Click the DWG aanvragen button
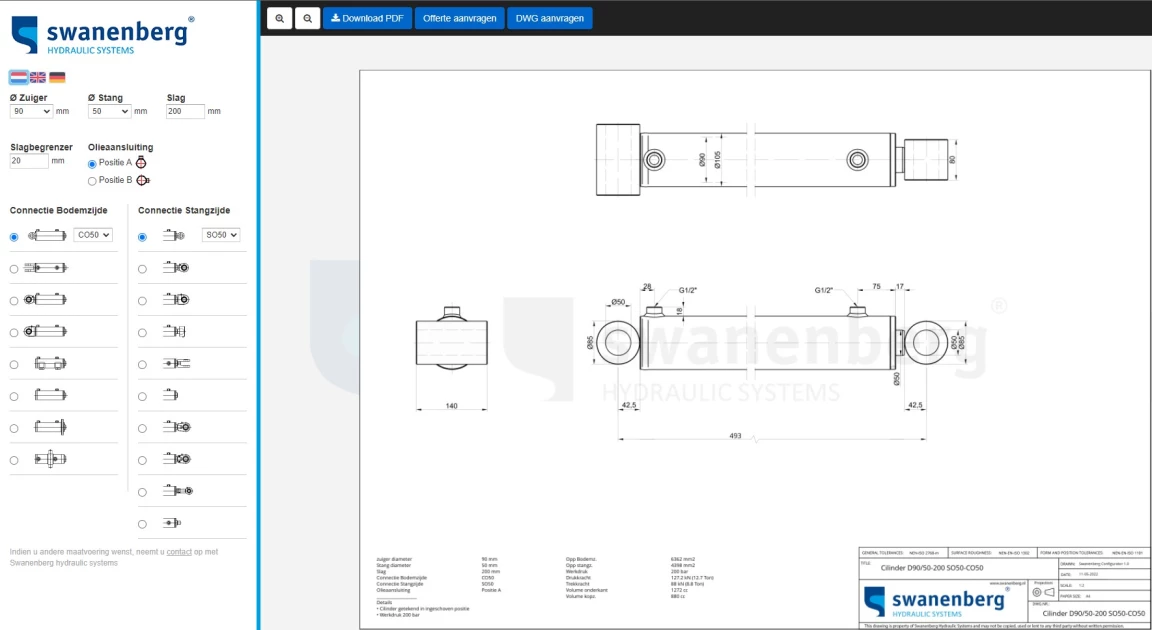 click(549, 18)
